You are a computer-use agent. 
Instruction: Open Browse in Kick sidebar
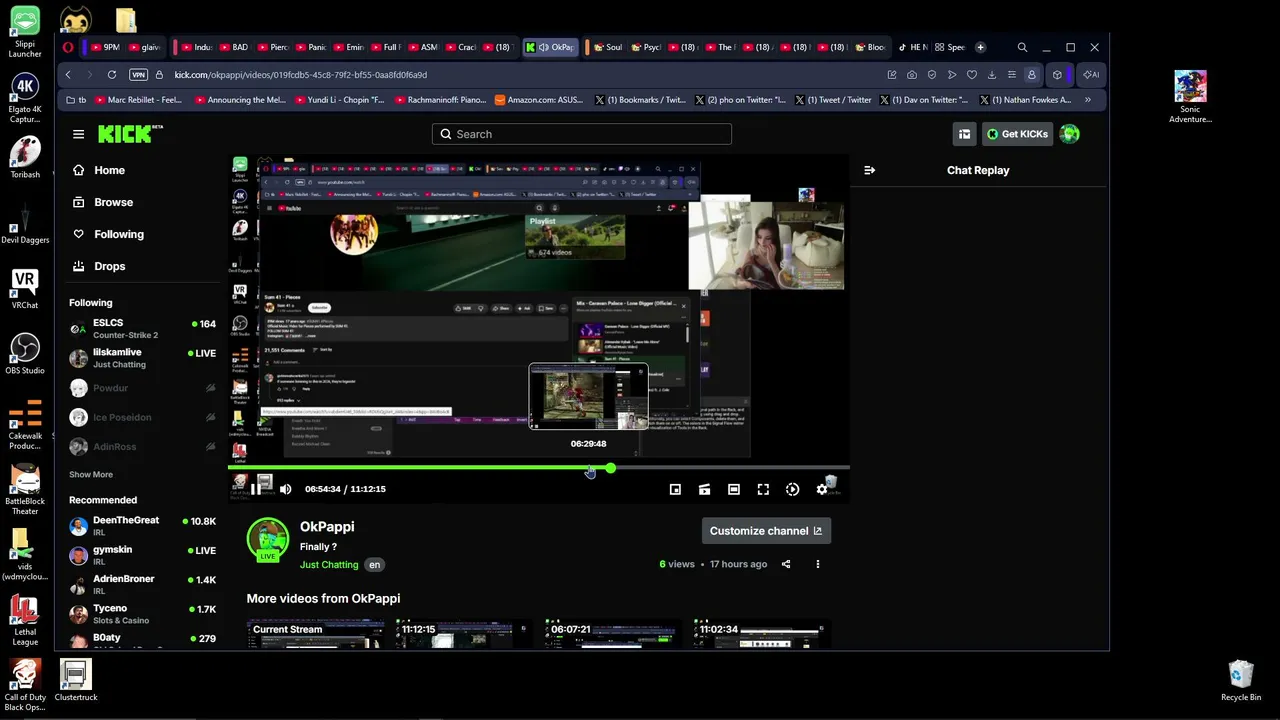tap(113, 202)
